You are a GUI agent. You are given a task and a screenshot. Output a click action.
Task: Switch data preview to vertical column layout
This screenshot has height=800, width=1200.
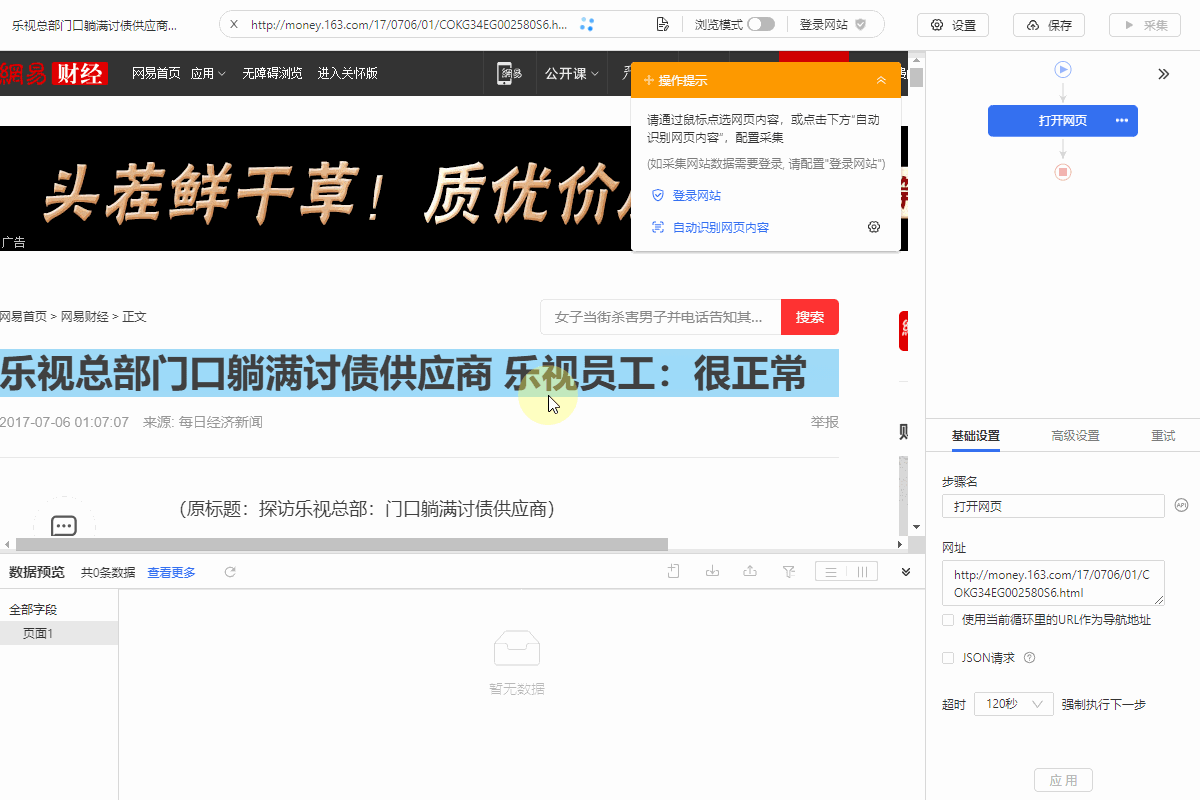click(x=862, y=571)
